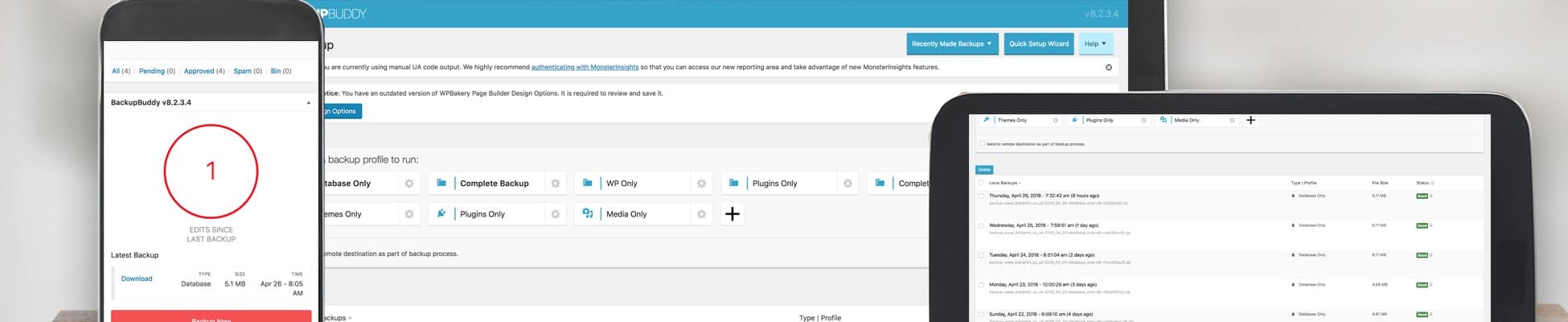Screen dimensions: 1568x322
Task: Click Type | Profile header on laptop
Action: [820, 318]
